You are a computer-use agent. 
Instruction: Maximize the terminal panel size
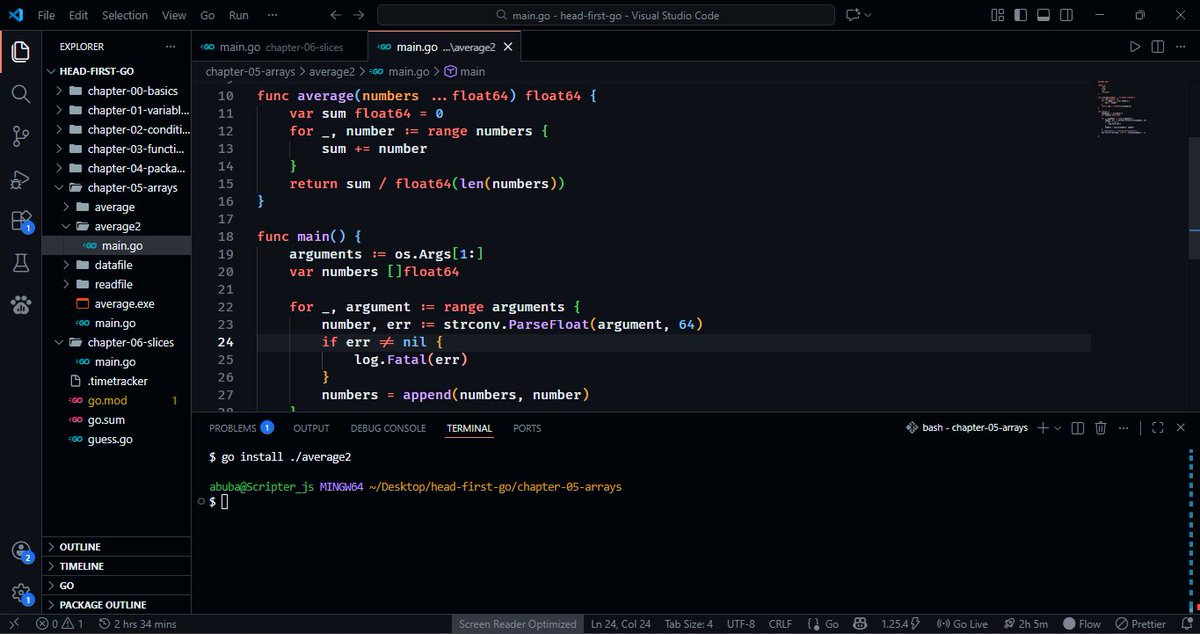[x=1157, y=427]
